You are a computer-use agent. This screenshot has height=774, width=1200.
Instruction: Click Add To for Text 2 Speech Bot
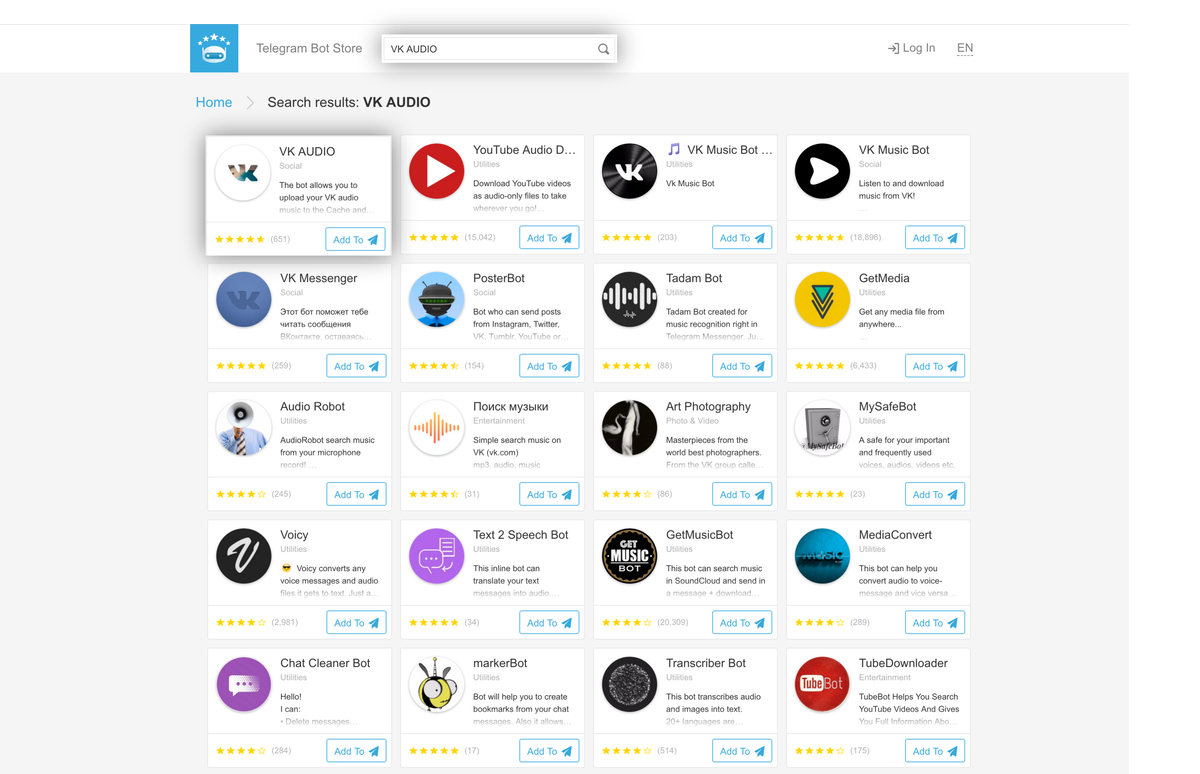[549, 622]
